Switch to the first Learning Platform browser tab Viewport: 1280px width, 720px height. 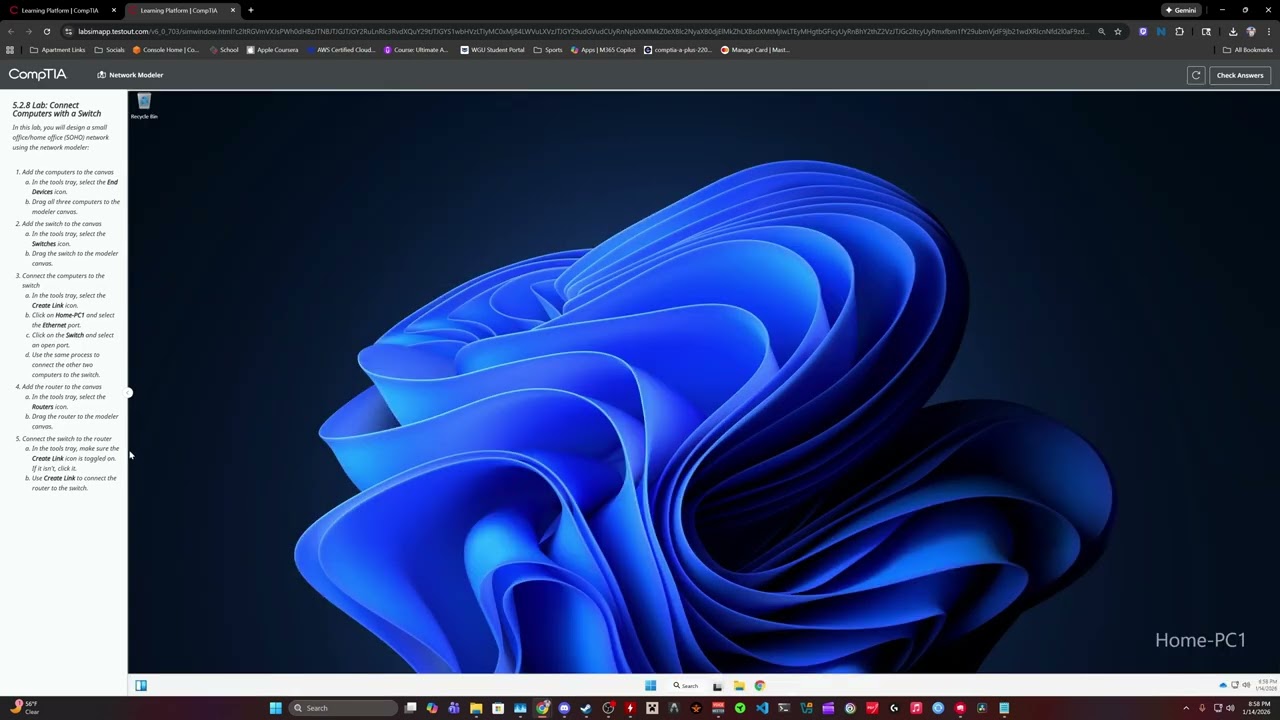click(61, 10)
